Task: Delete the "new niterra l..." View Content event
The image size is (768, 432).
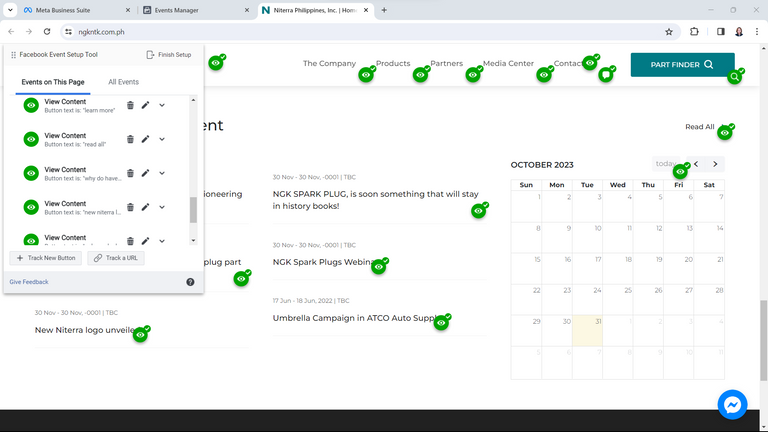Action: tap(130, 207)
